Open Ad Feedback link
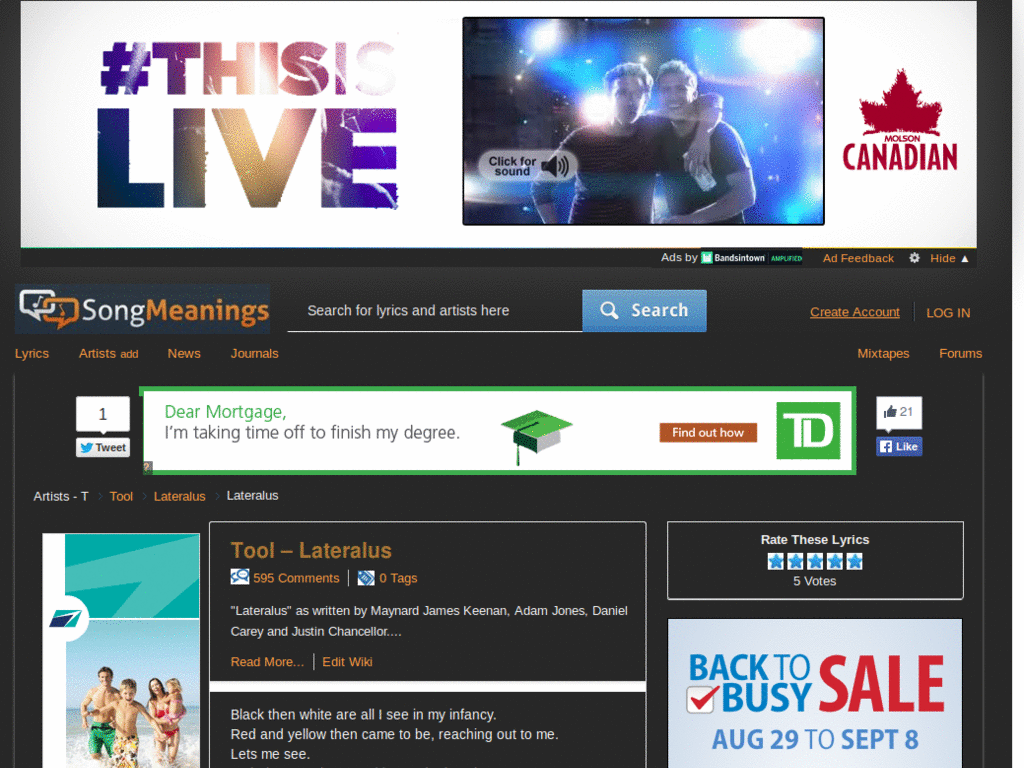Viewport: 1024px width, 768px height. pos(858,258)
